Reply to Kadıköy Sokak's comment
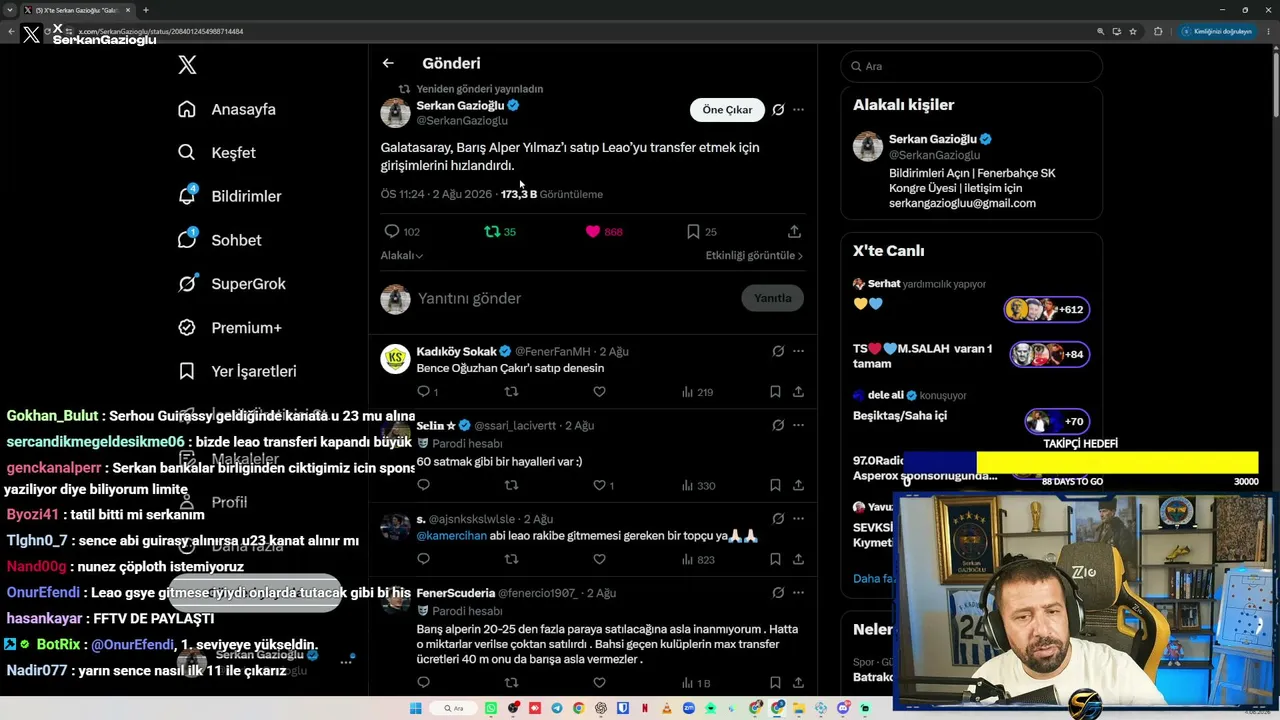The image size is (1280, 720). pos(427,392)
